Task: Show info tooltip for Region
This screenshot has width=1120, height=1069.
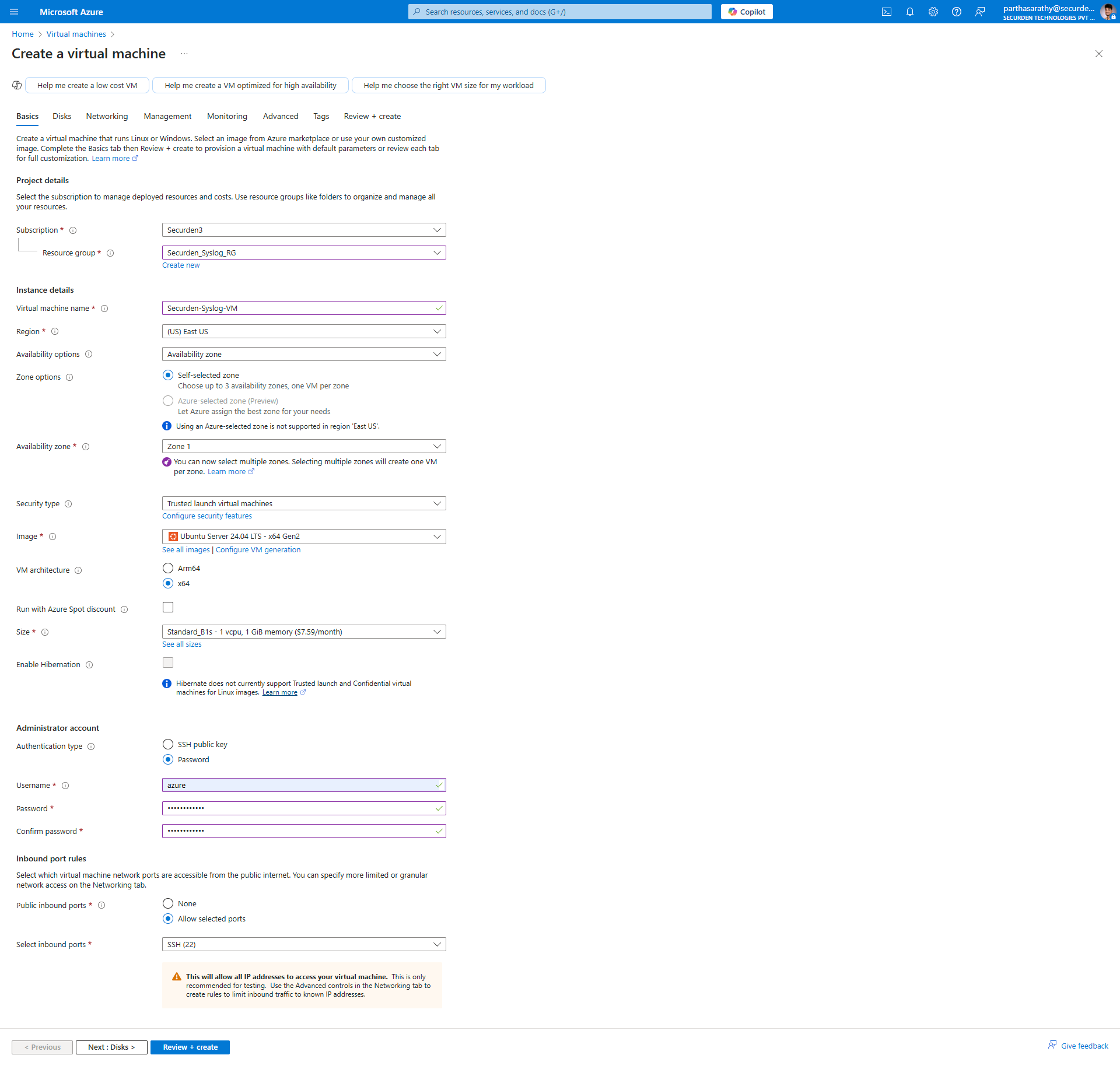Action: click(x=55, y=331)
